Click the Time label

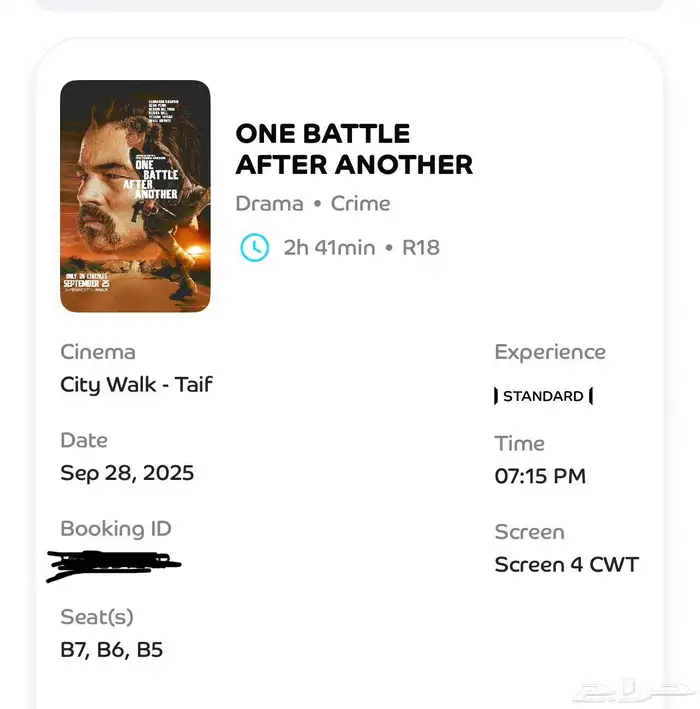(519, 443)
